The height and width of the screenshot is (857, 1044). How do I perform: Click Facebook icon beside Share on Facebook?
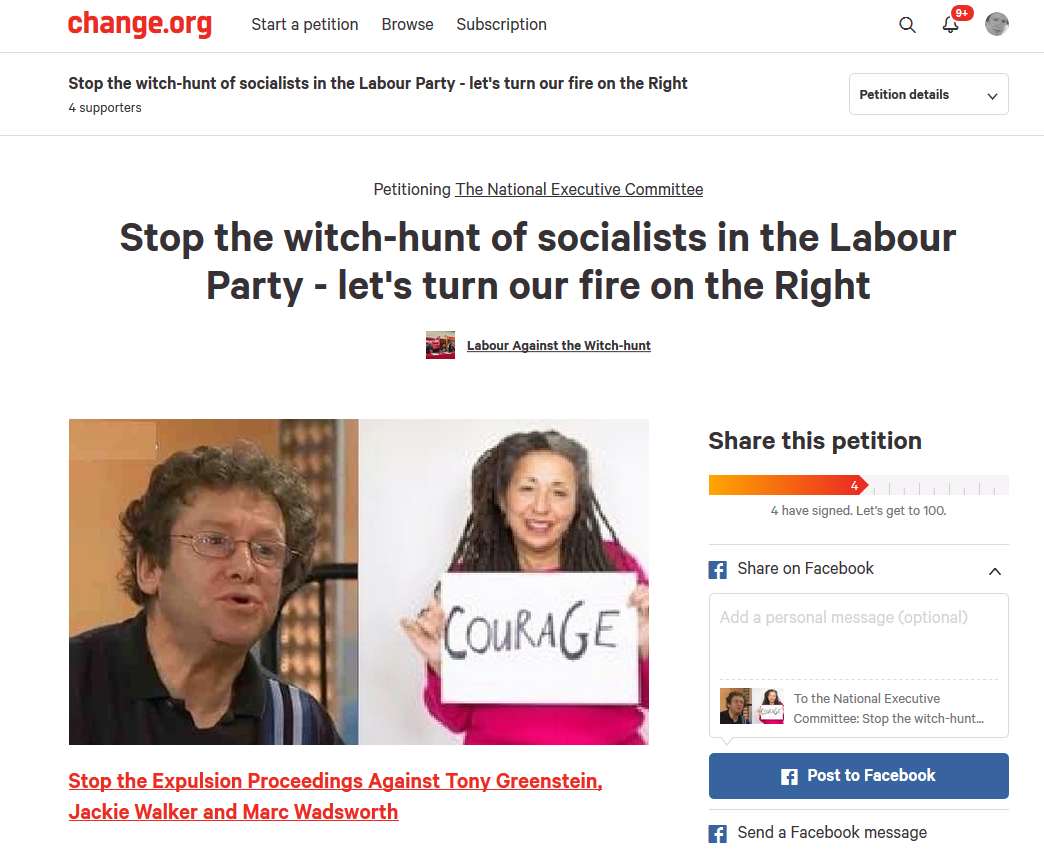[717, 570]
